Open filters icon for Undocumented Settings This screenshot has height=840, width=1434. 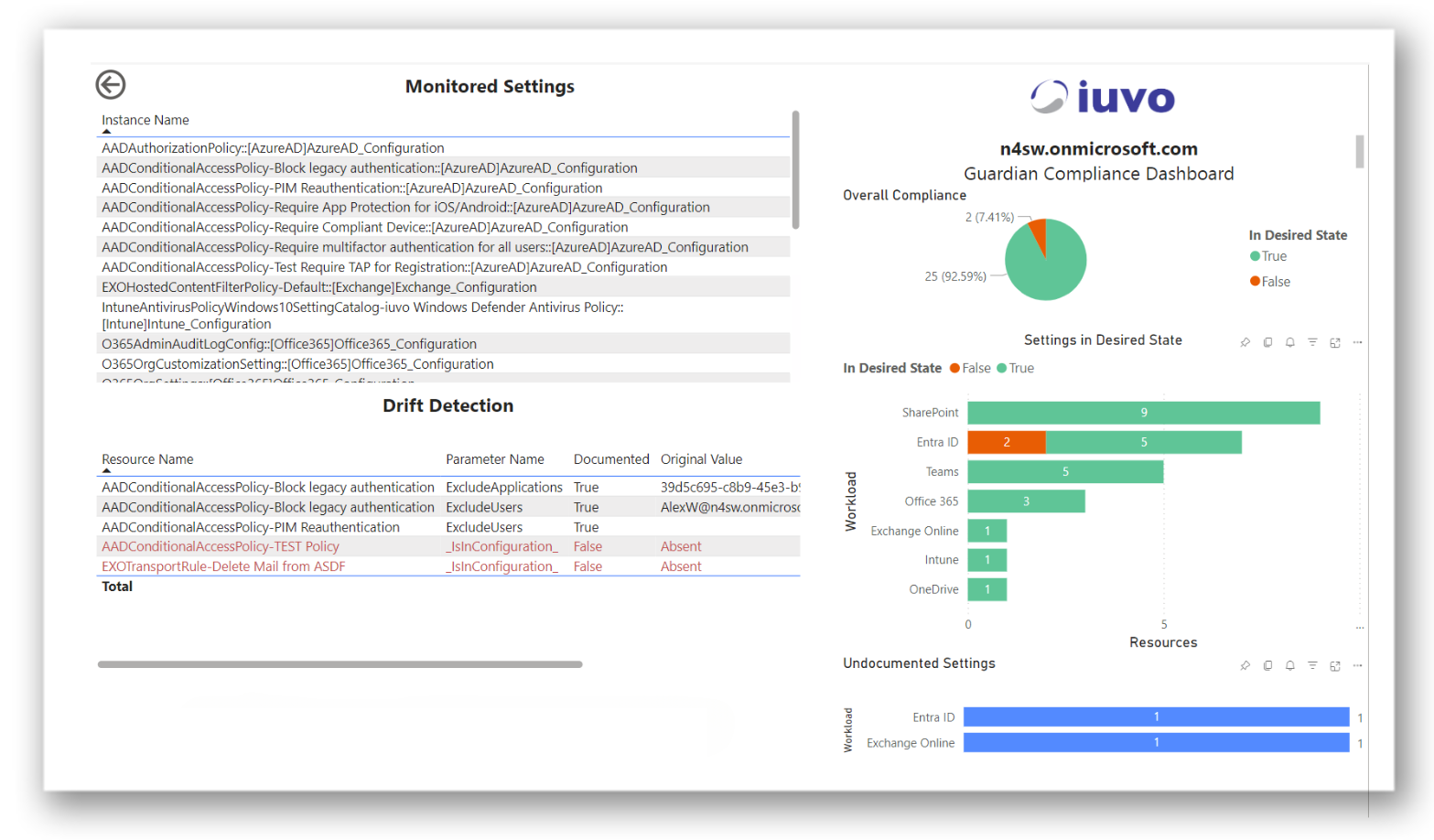(1312, 665)
